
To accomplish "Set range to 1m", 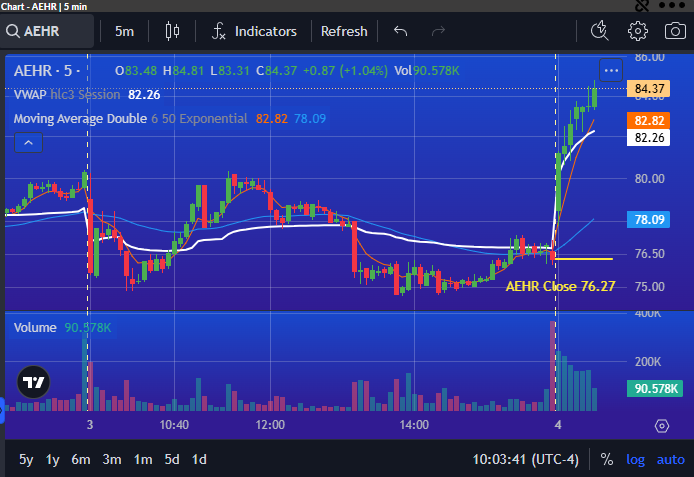I will (x=143, y=459).
